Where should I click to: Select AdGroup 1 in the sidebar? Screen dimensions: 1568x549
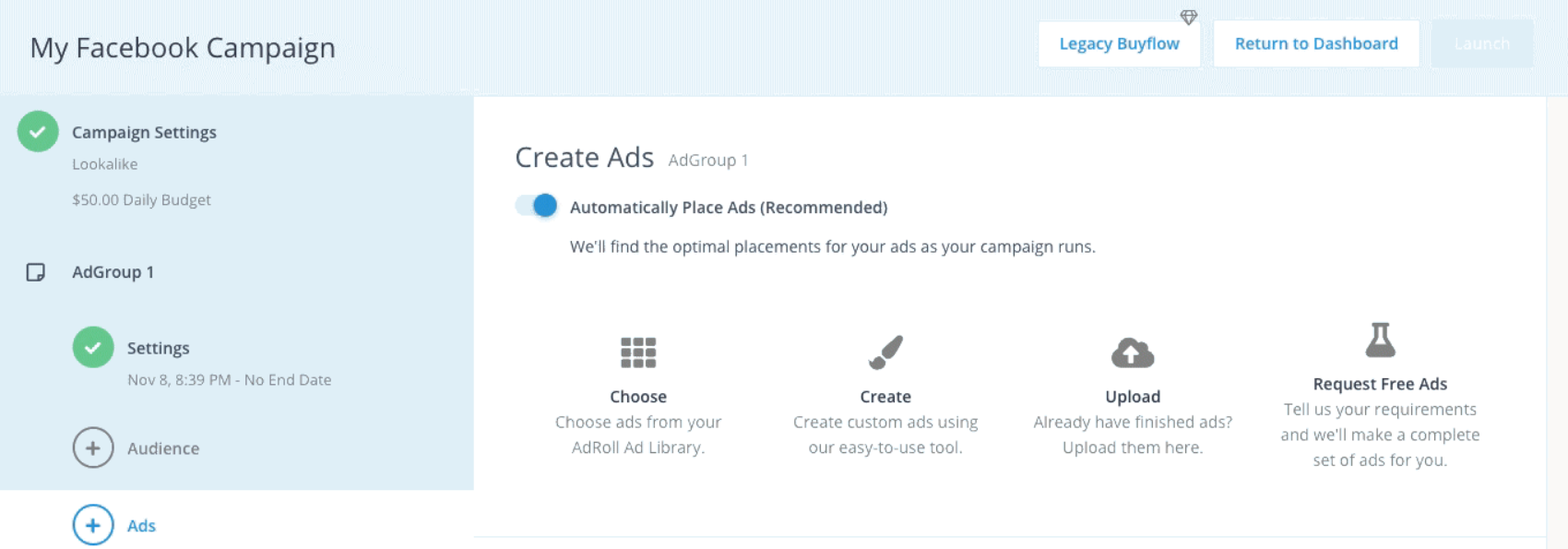113,272
